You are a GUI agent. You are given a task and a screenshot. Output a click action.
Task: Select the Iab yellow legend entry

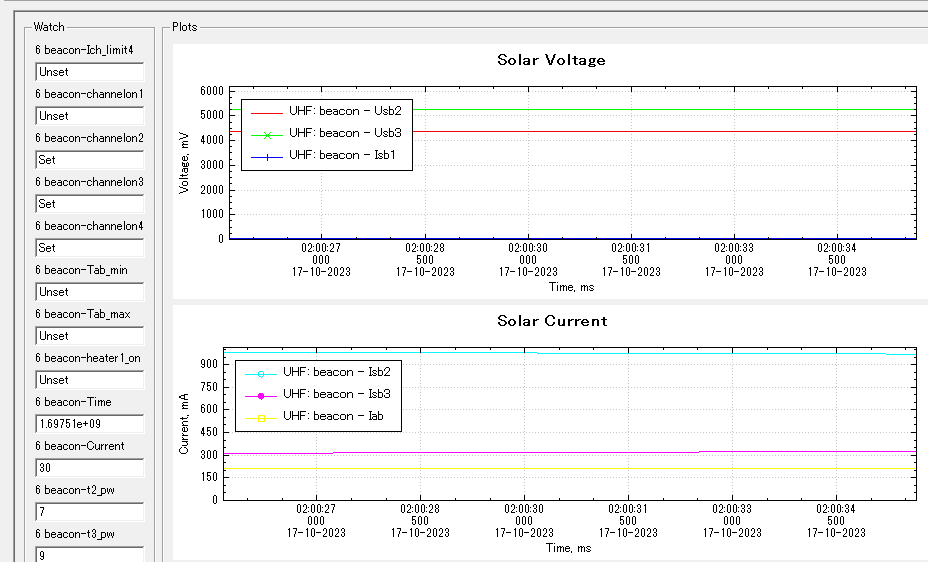[314, 416]
